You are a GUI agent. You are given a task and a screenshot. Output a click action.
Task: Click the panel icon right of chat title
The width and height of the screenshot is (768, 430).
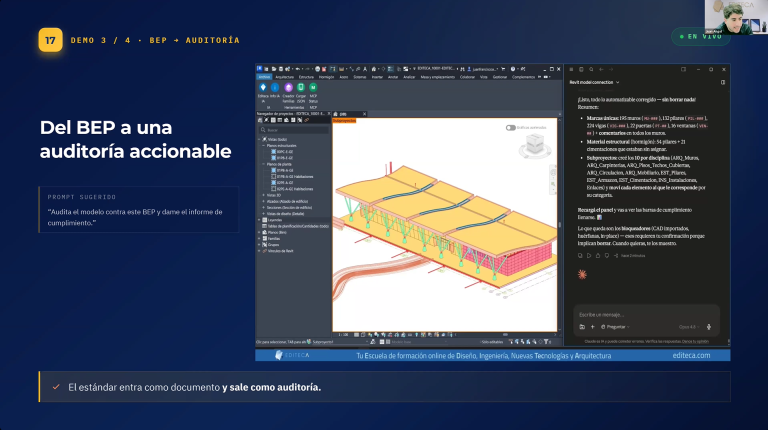723,82
